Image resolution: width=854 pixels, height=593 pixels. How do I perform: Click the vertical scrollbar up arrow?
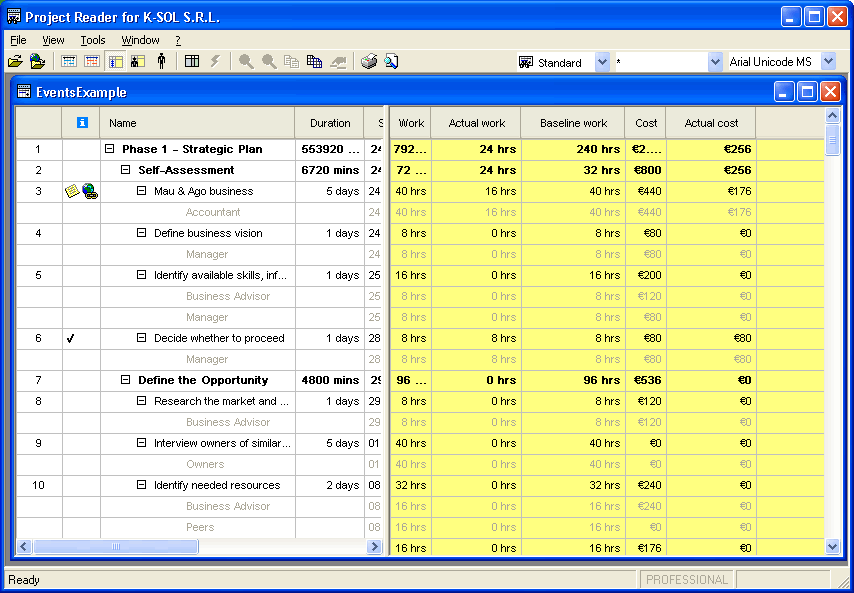tap(832, 115)
